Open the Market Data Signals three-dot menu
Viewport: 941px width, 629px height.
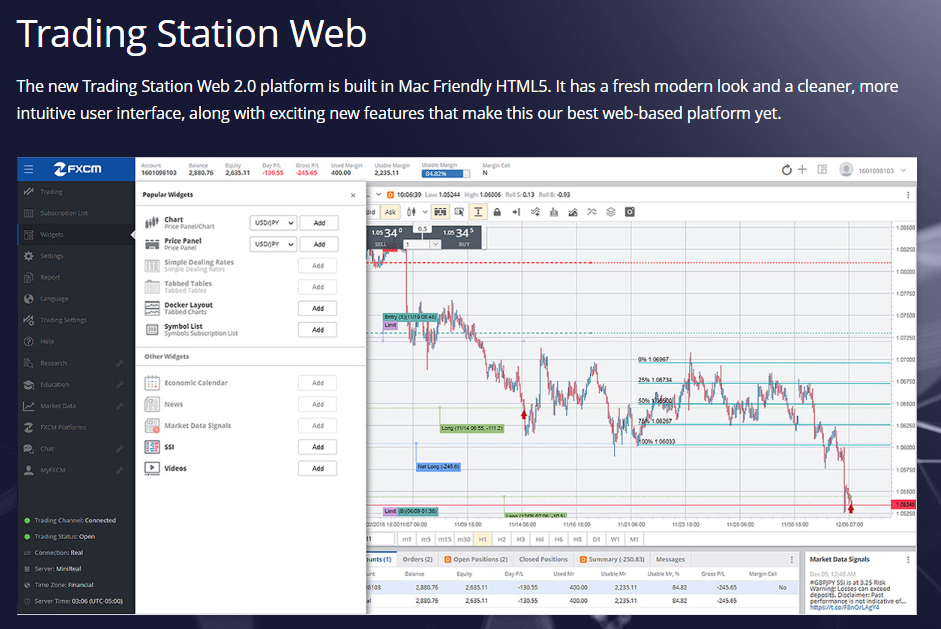(908, 559)
